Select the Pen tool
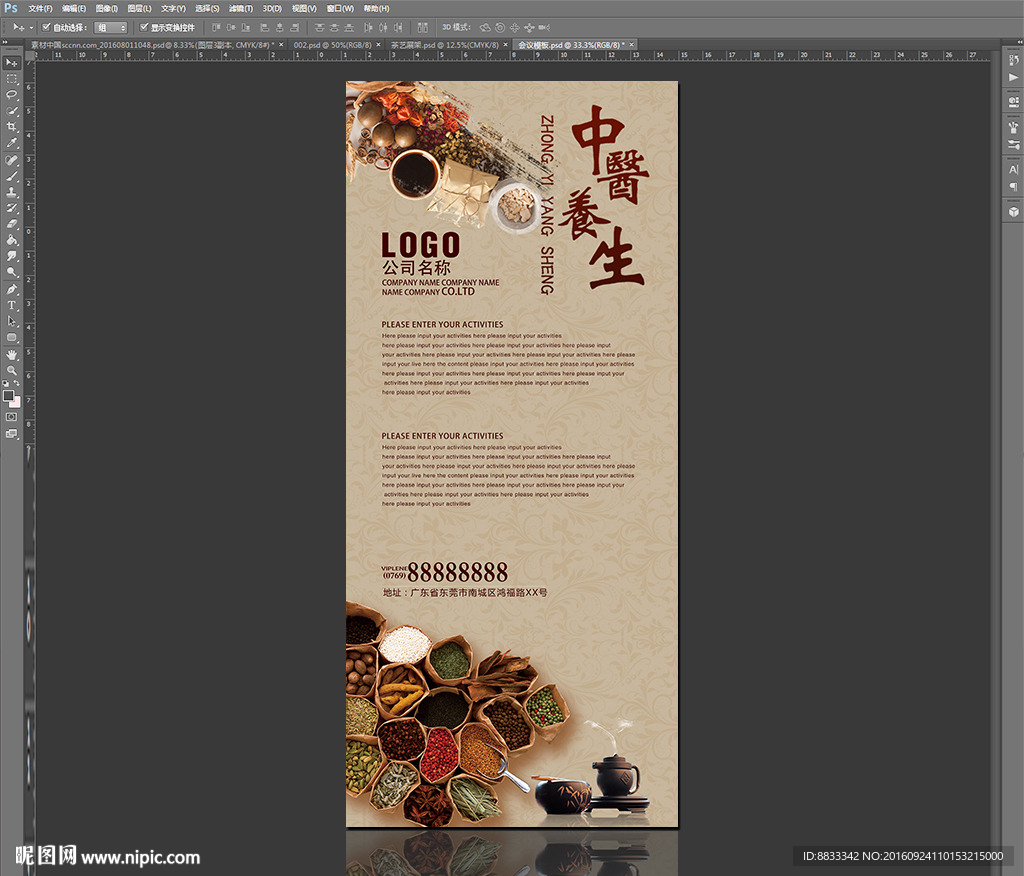 (12, 289)
